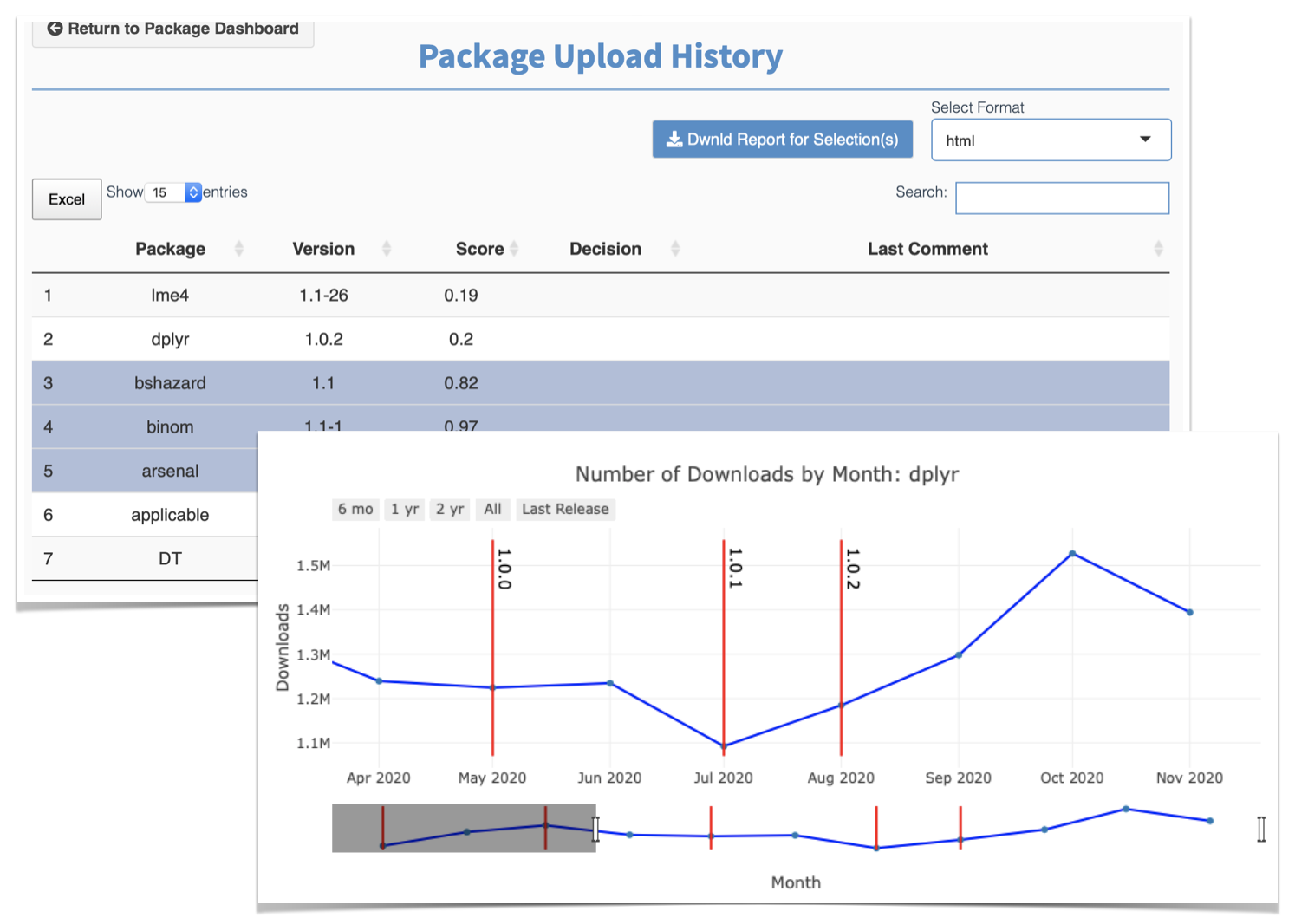Show All months in chart
The height and width of the screenshot is (924, 1295).
(x=492, y=509)
